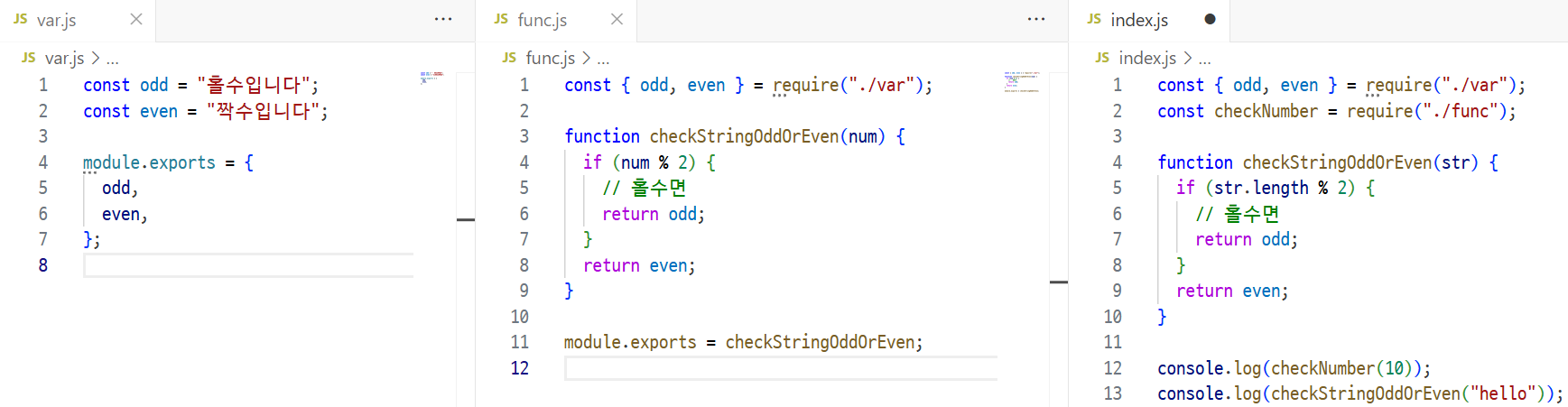The width and height of the screenshot is (1568, 407).
Task: Expand breadcrumb ellipsis in var.js editor
Action: pos(113,60)
